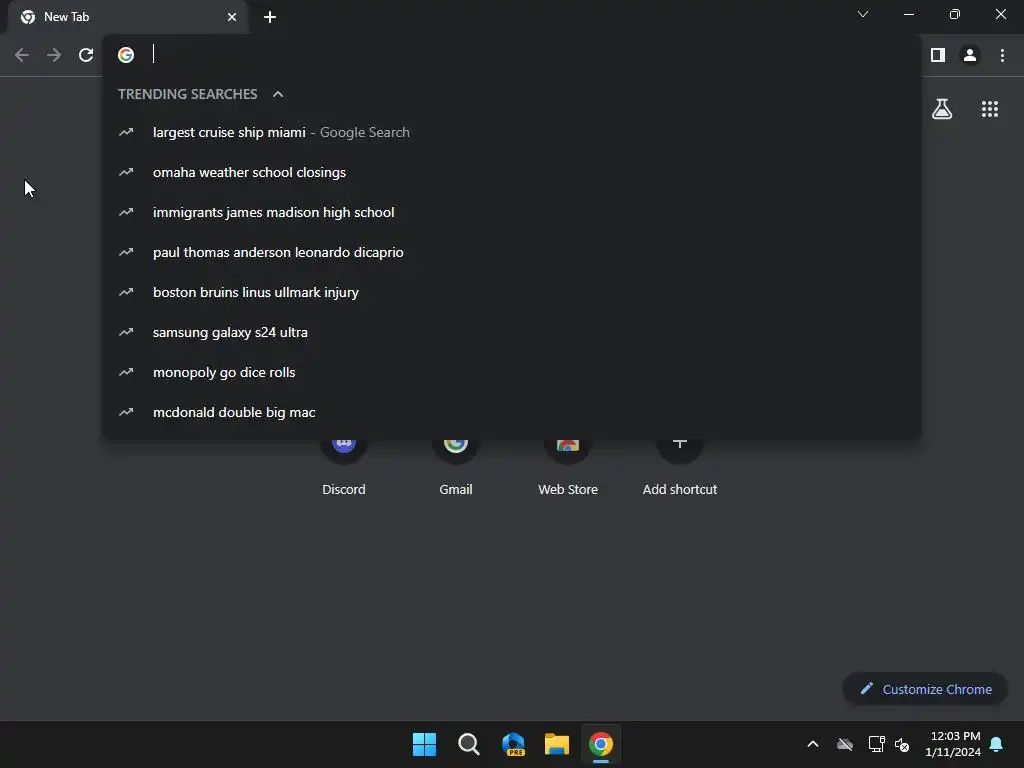The height and width of the screenshot is (768, 1024).
Task: Select 'monopoly go dice rolls' suggestion
Action: [512, 372]
